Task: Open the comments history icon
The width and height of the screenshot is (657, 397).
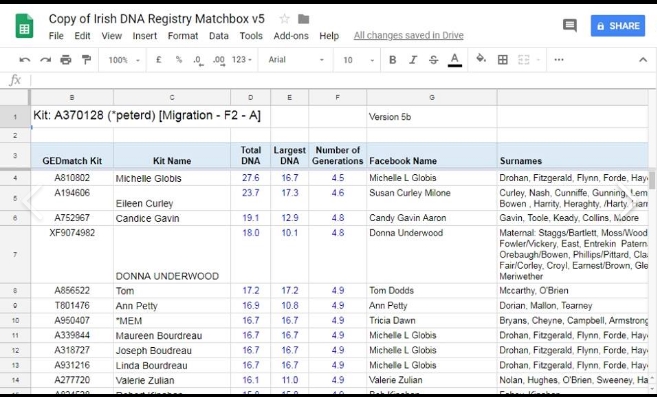Action: 569,26
